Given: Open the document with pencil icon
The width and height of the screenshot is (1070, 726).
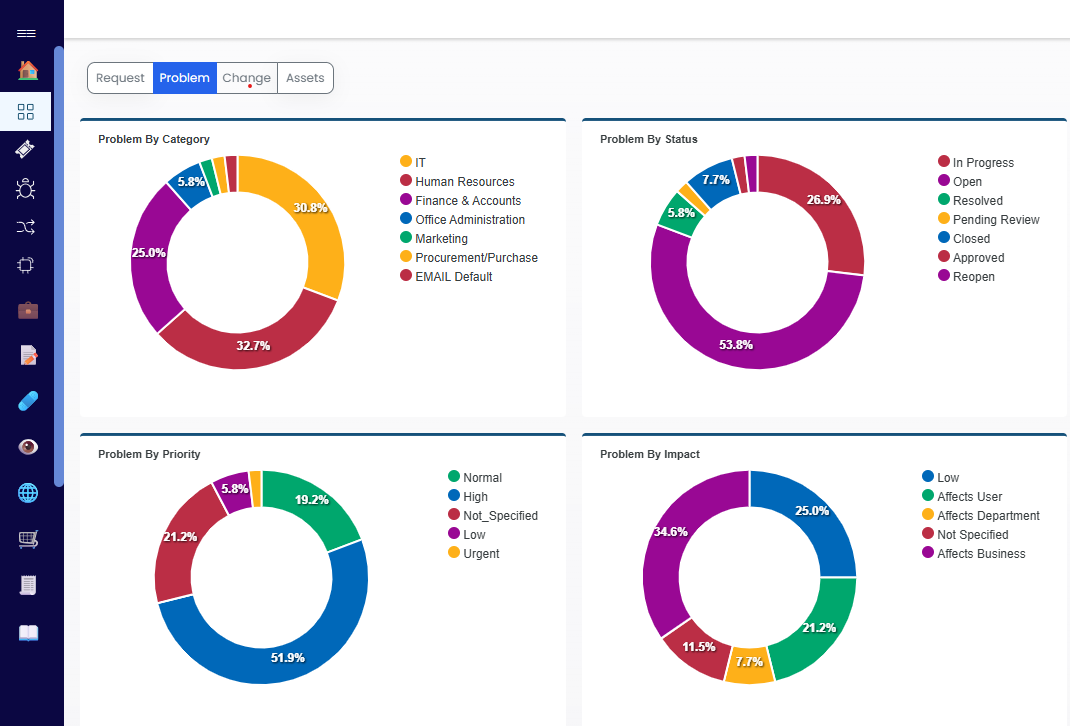Looking at the screenshot, I should coord(28,355).
